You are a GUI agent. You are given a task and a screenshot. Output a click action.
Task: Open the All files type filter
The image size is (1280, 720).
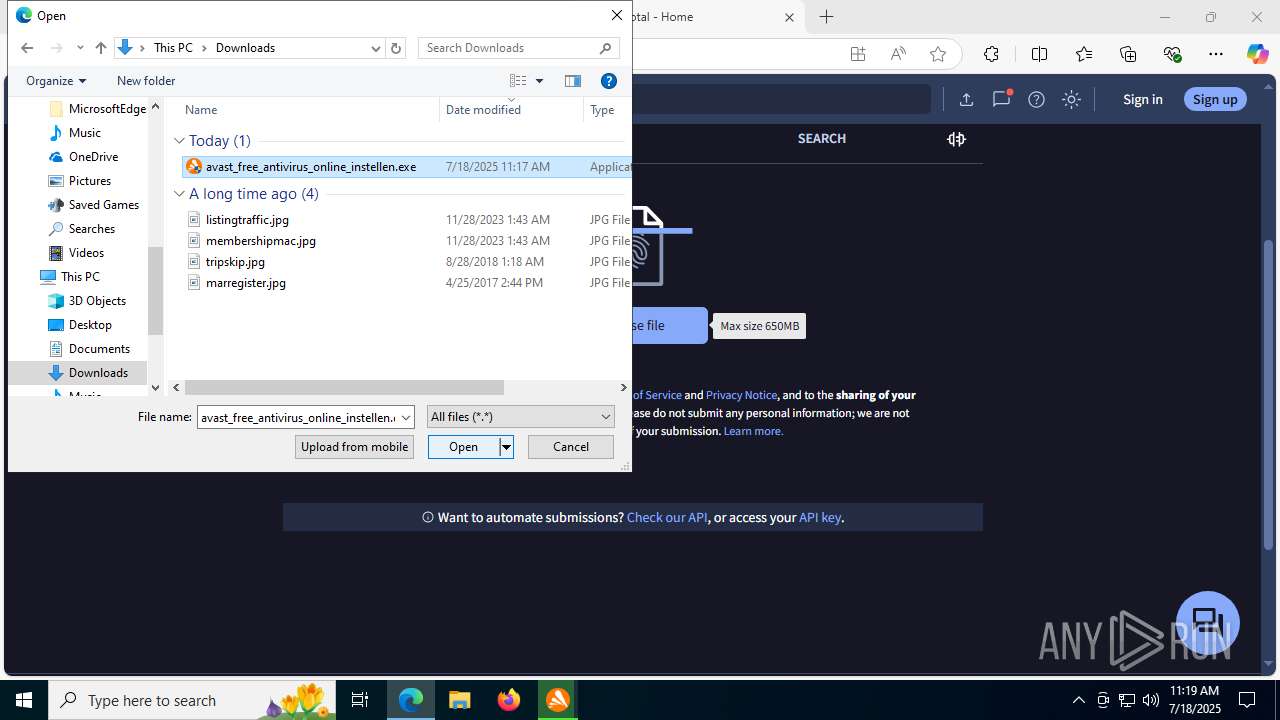[520, 417]
